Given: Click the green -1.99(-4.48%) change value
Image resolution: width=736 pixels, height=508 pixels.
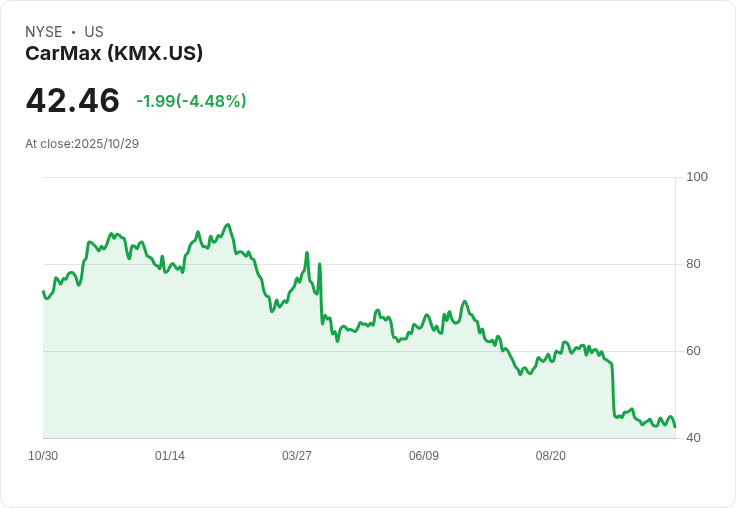Looking at the screenshot, I should pyautogui.click(x=191, y=101).
